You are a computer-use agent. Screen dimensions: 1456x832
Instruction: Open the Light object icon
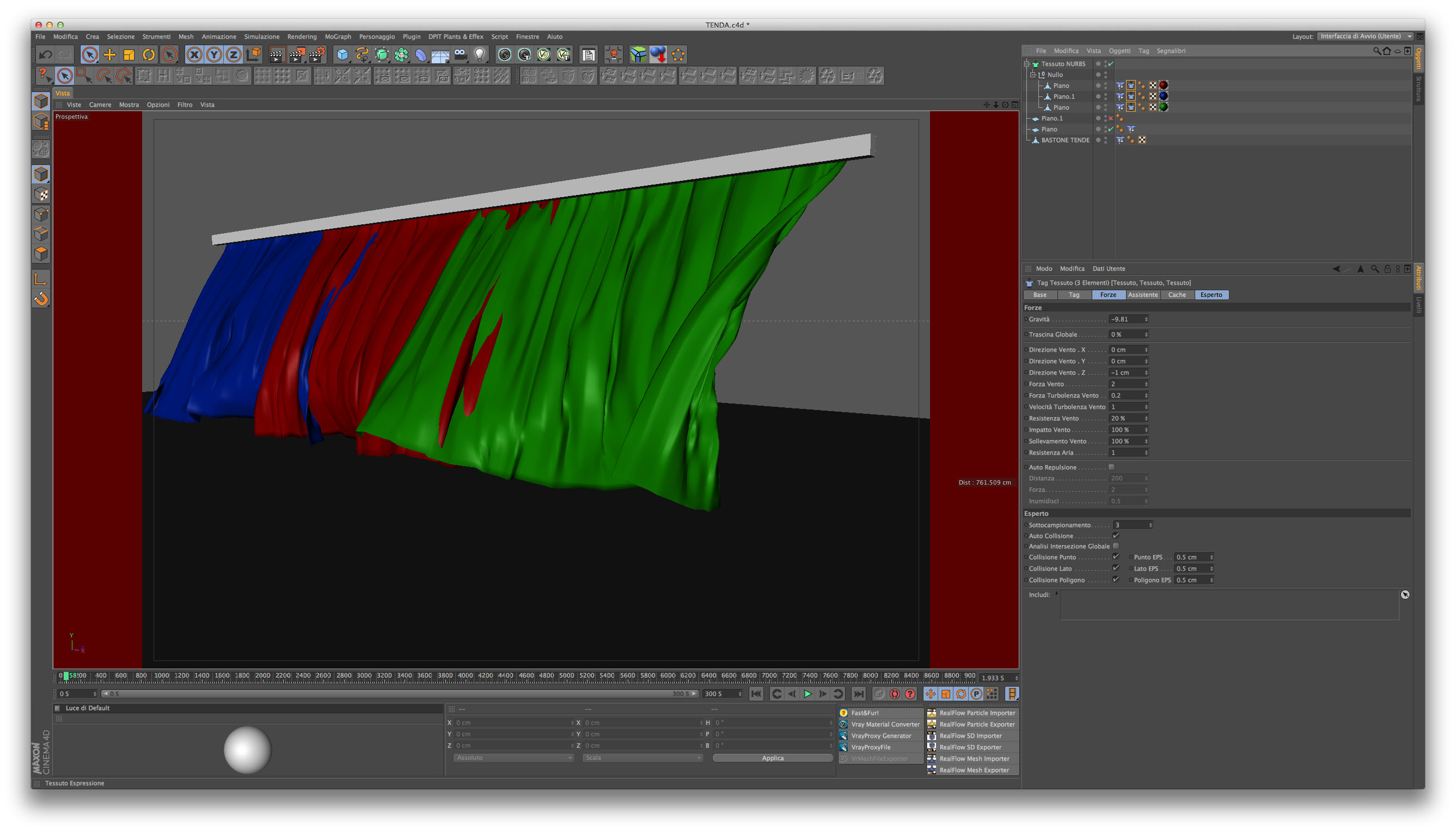pos(480,55)
